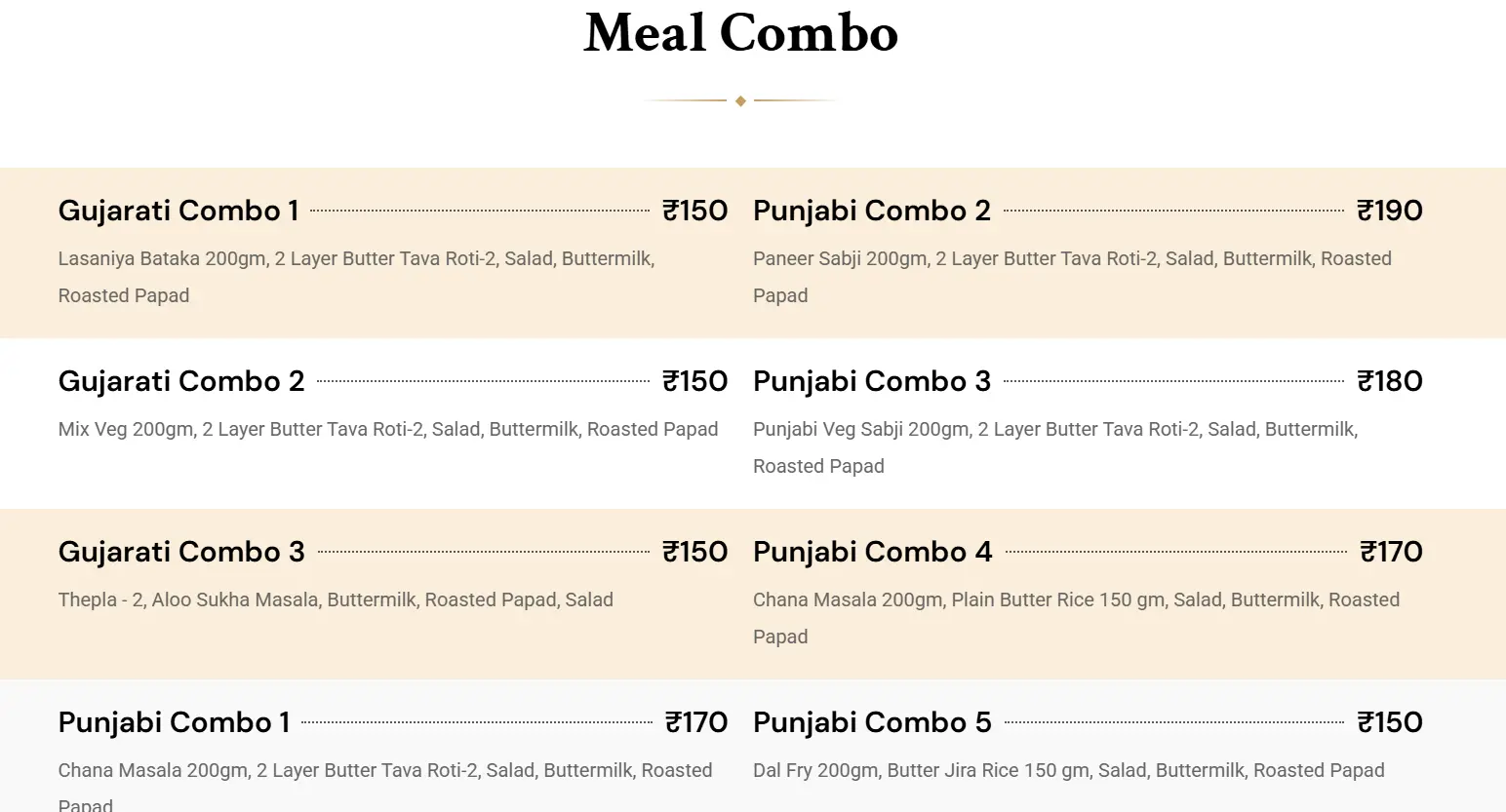
Task: Choose the Punjabi Combo 5 title
Action: (x=873, y=722)
